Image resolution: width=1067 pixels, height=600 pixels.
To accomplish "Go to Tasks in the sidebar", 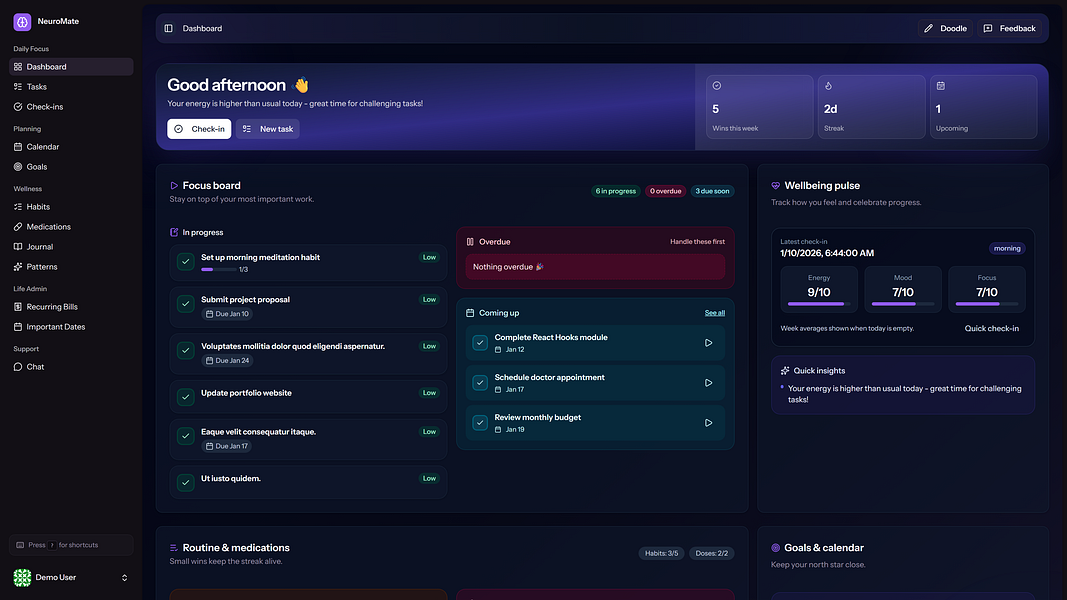I will tap(71, 86).
